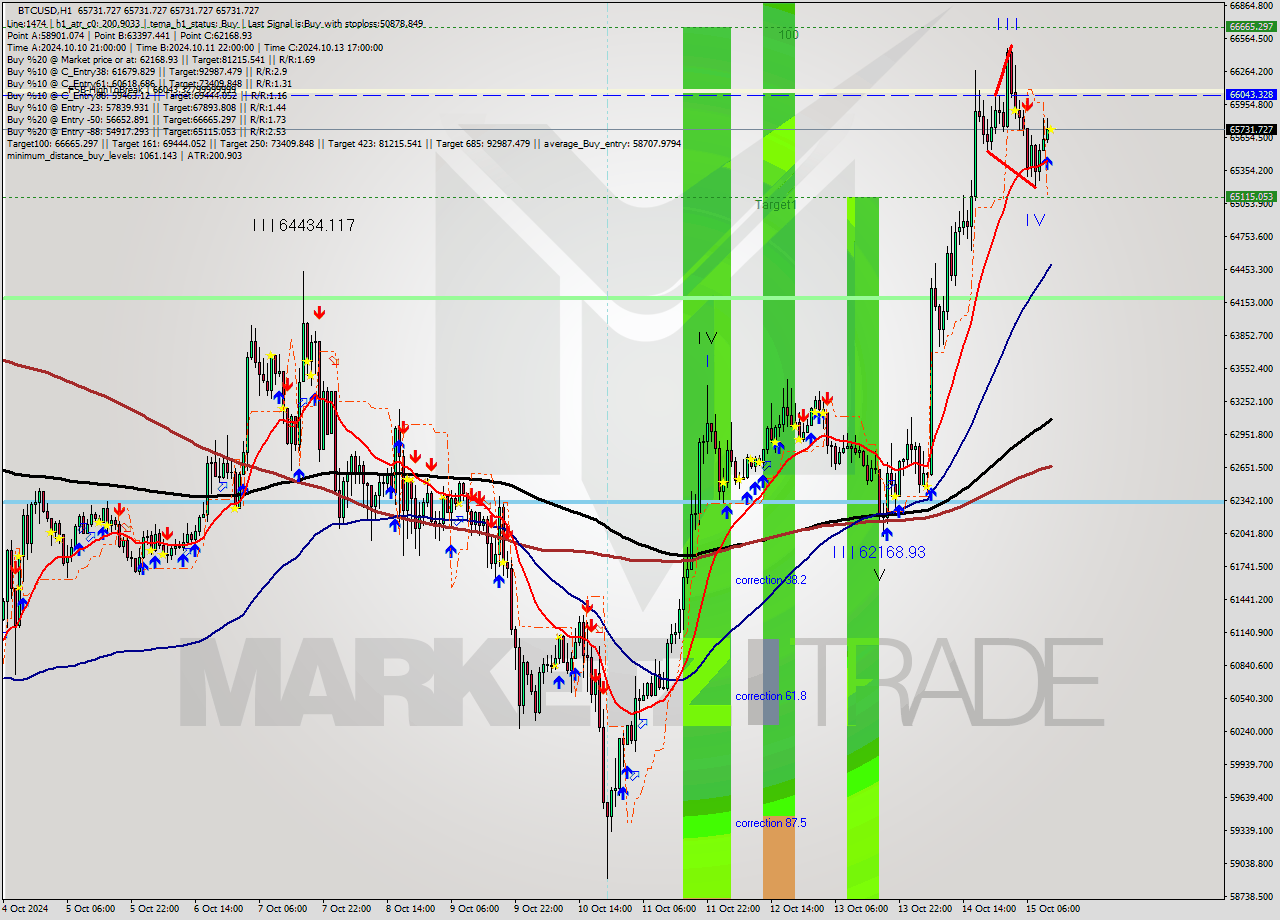
Task: Select the 'Buy %20 @ Entry -88: 54917.293' line
Action: point(146,131)
